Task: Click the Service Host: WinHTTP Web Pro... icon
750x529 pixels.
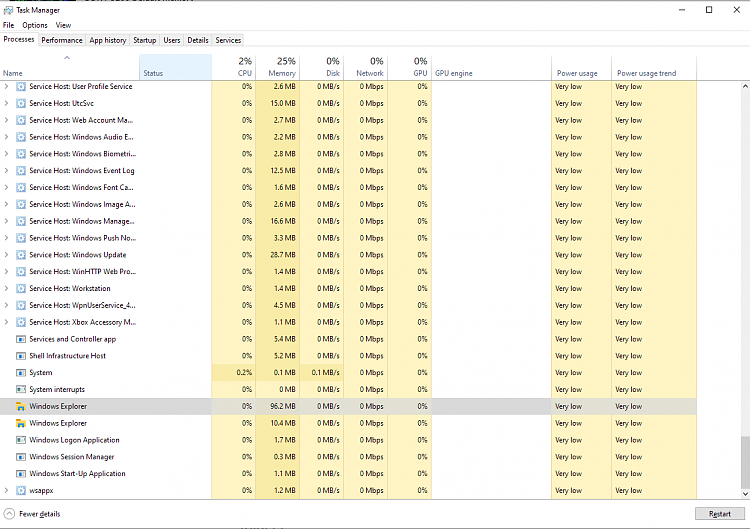Action: (x=21, y=272)
